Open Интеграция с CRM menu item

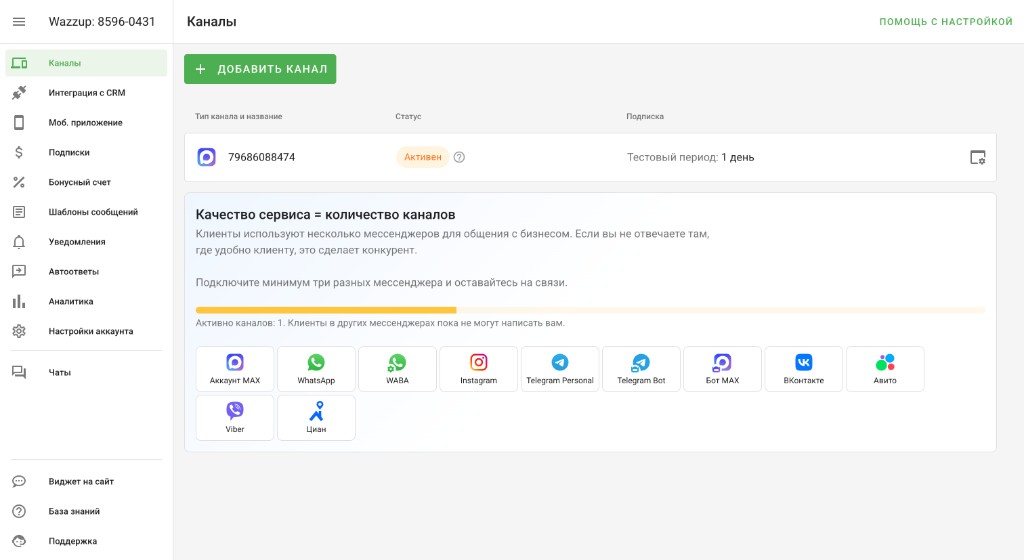(86, 93)
